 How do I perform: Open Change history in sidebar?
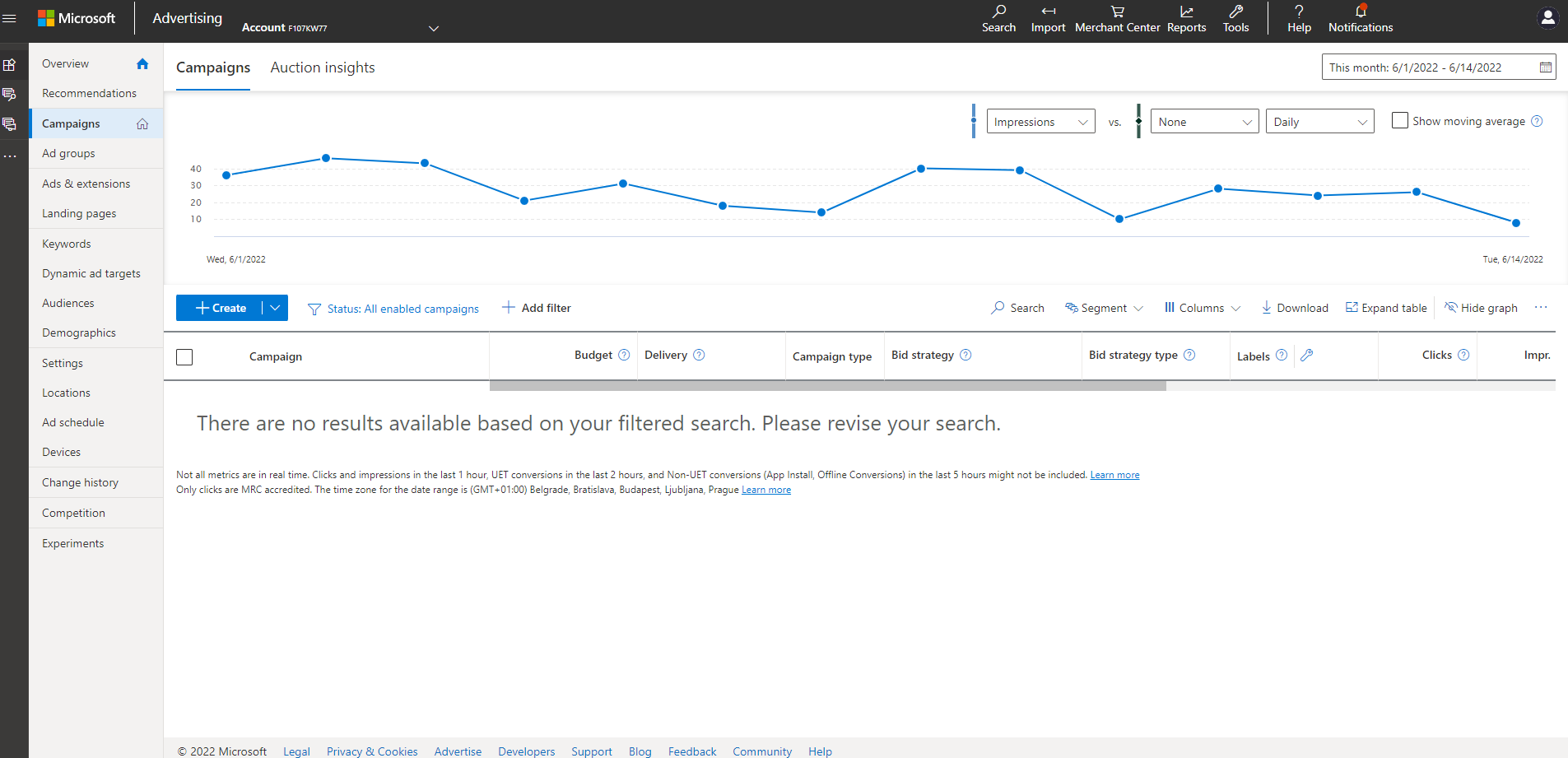[x=80, y=482]
